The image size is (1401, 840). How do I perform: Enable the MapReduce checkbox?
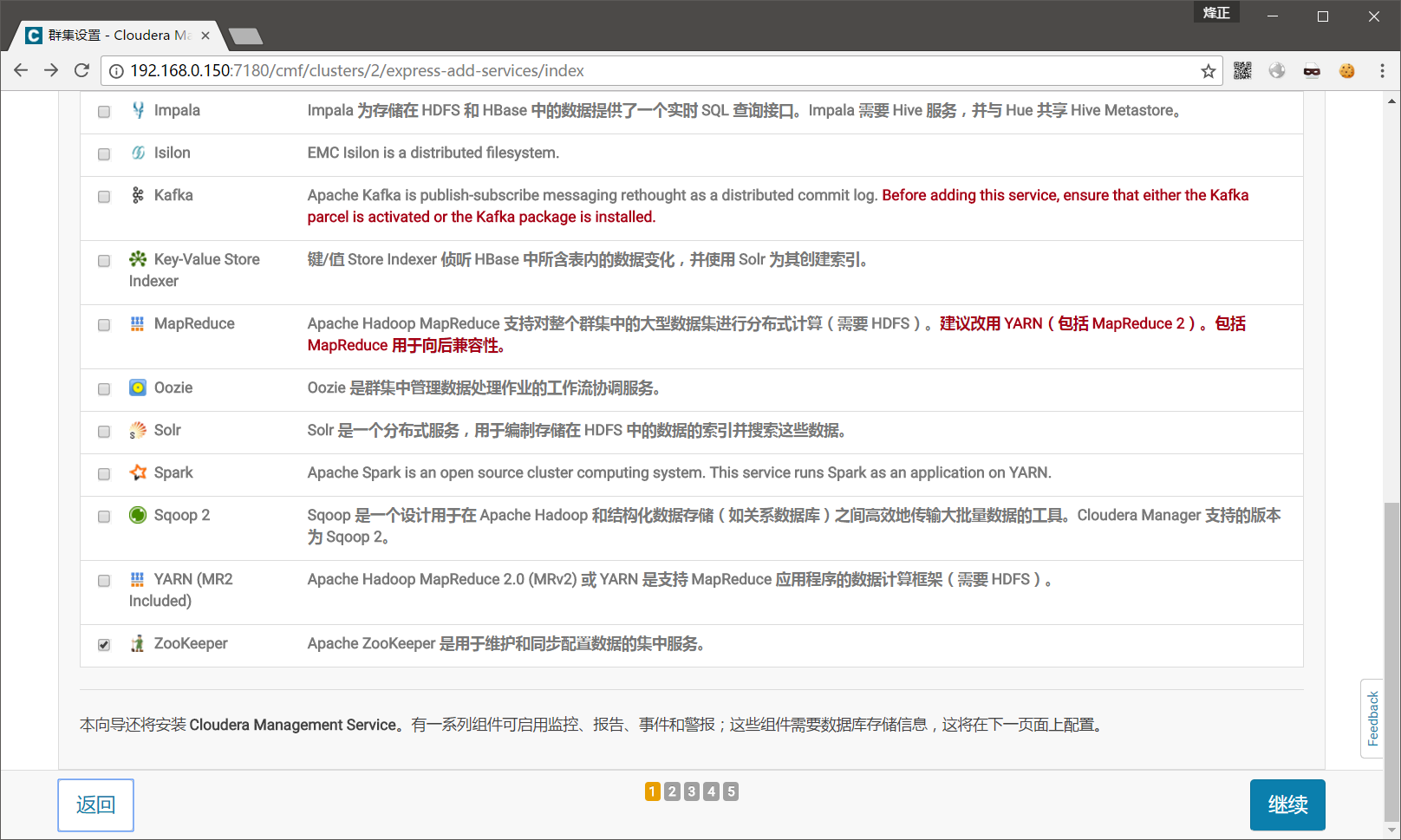click(104, 325)
